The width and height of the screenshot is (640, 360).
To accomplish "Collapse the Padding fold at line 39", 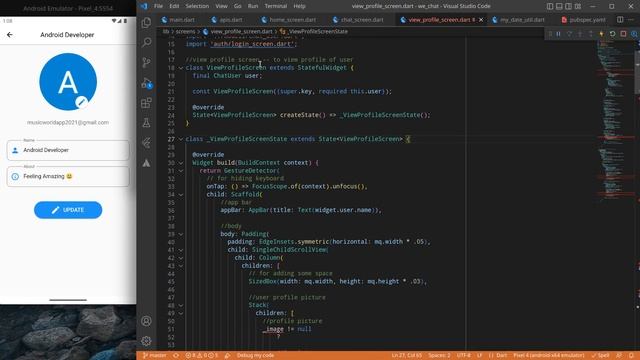I will (x=181, y=234).
